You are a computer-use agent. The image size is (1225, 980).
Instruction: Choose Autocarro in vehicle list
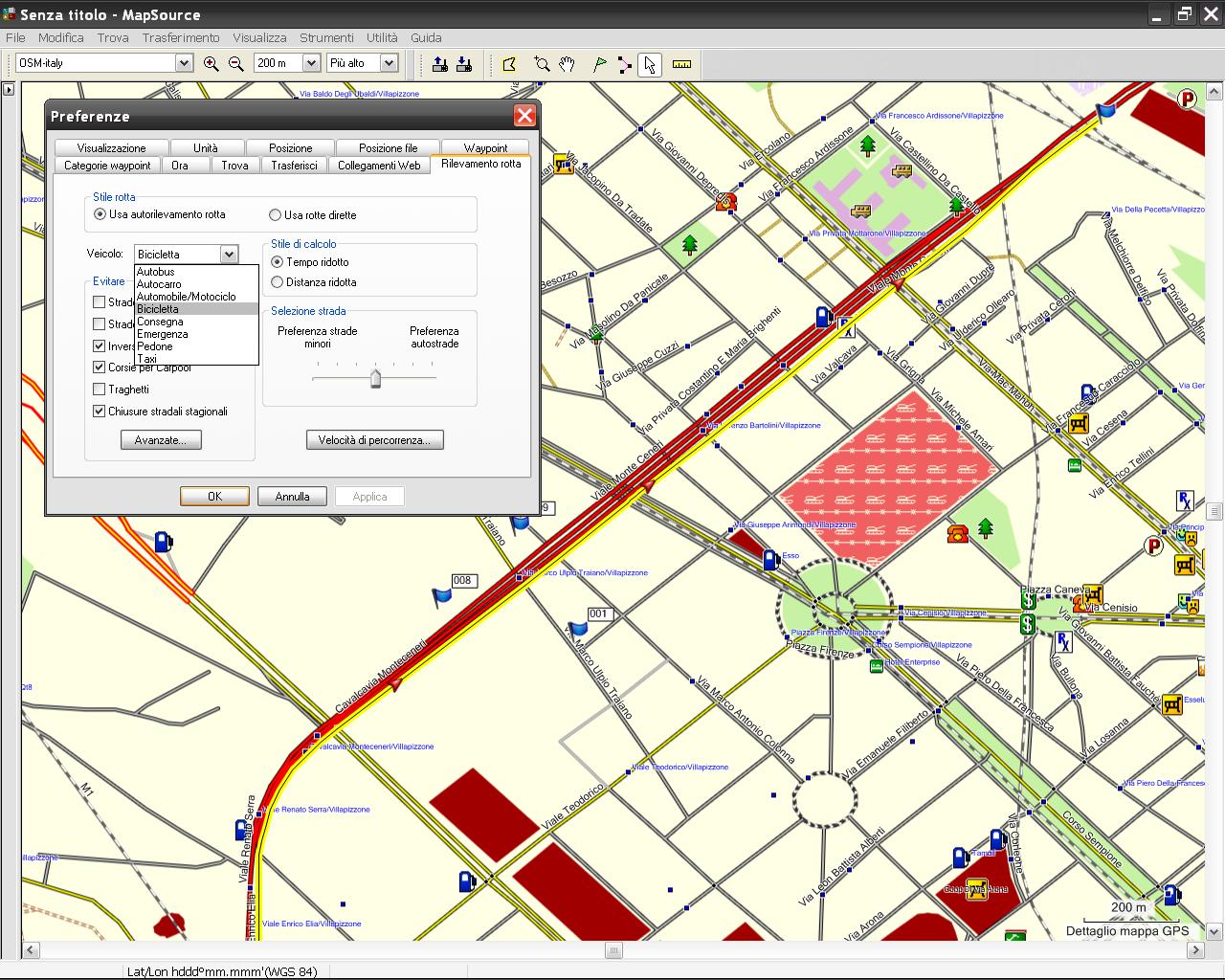[x=196, y=284]
